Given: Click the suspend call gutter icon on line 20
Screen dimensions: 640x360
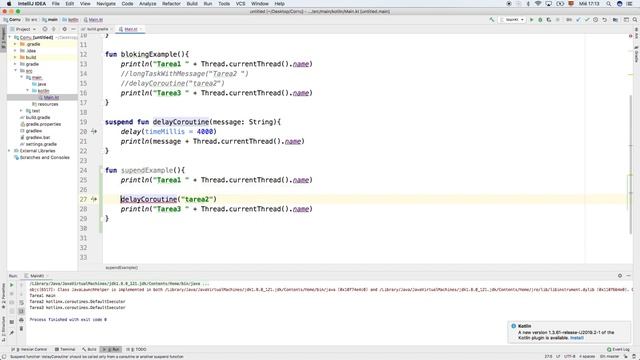Looking at the screenshot, I should (94, 131).
